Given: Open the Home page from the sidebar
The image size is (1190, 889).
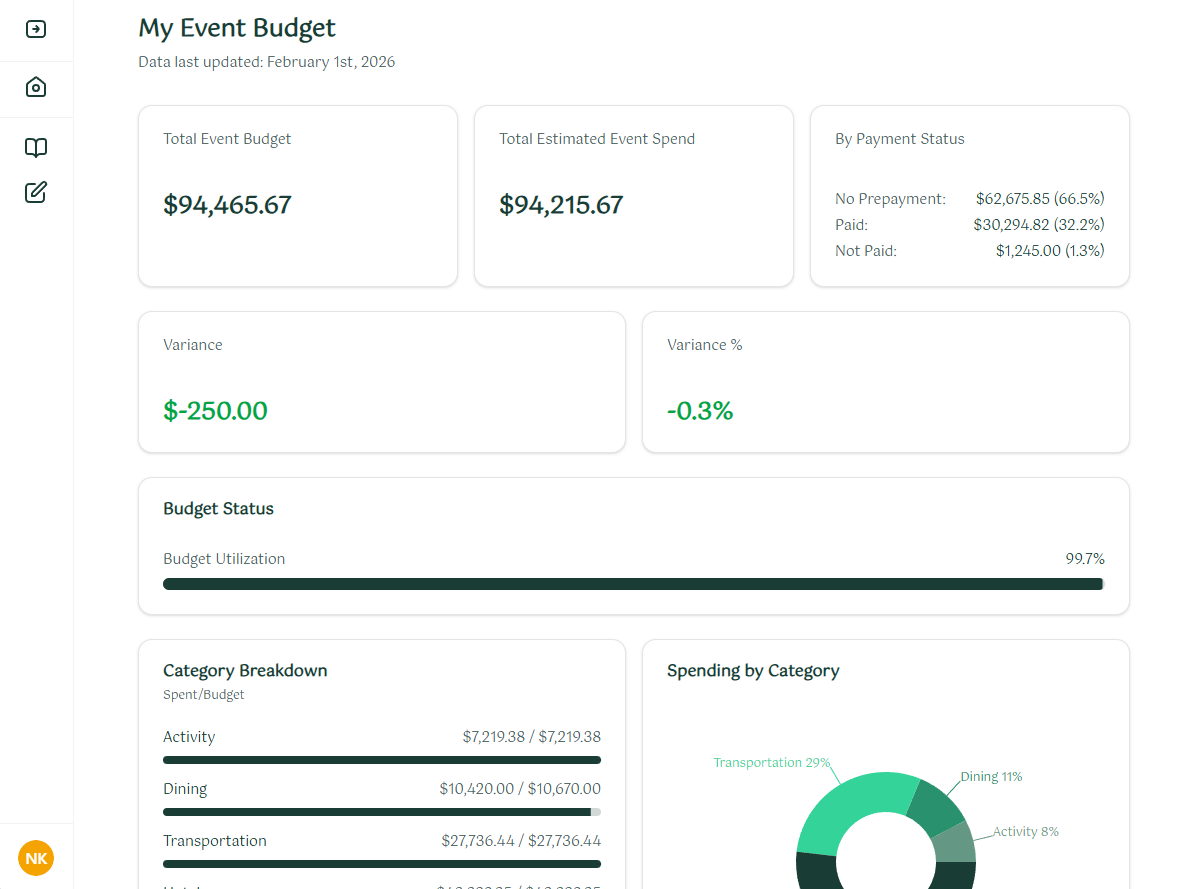Looking at the screenshot, I should coord(36,88).
